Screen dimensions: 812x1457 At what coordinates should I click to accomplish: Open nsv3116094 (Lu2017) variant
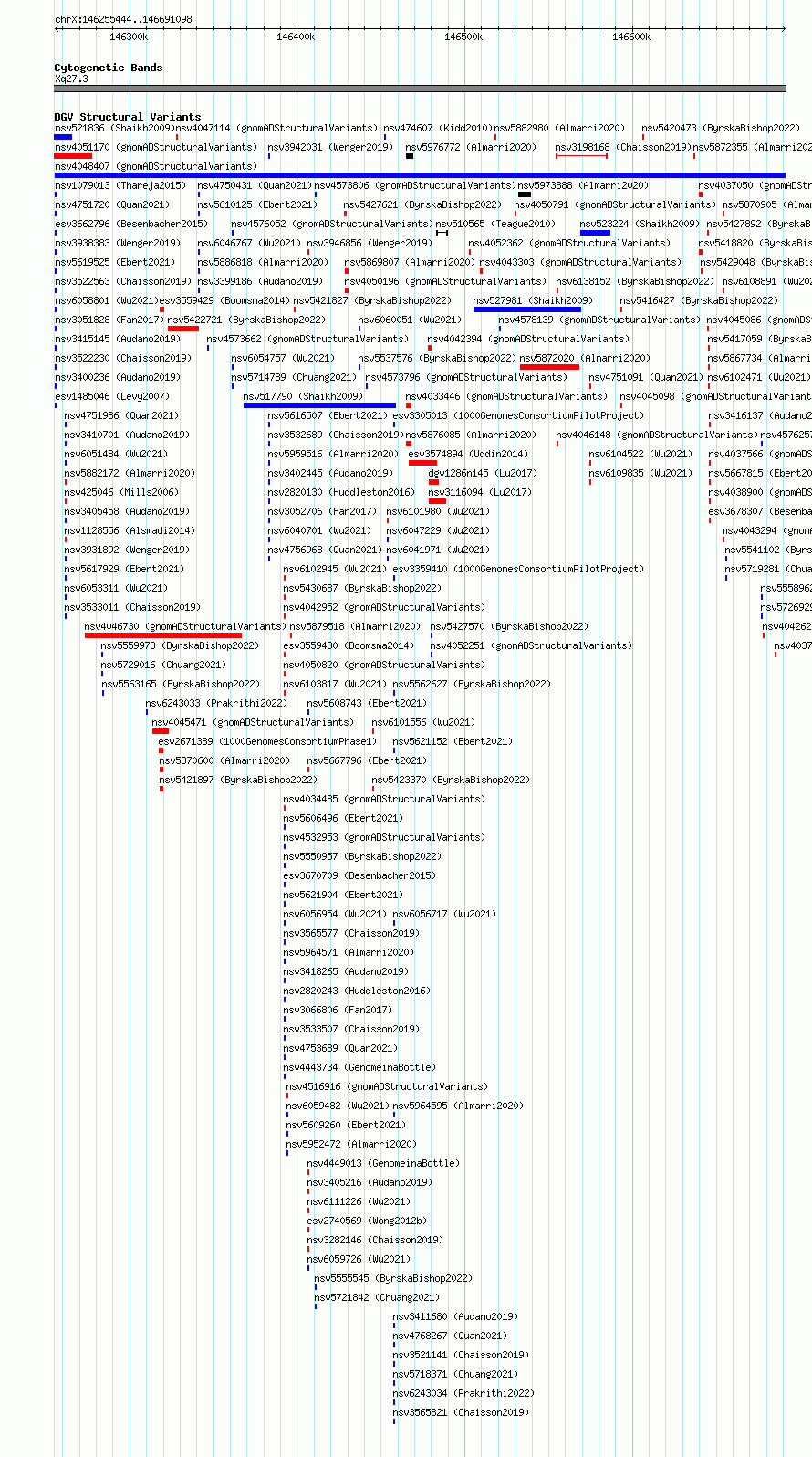point(480,493)
